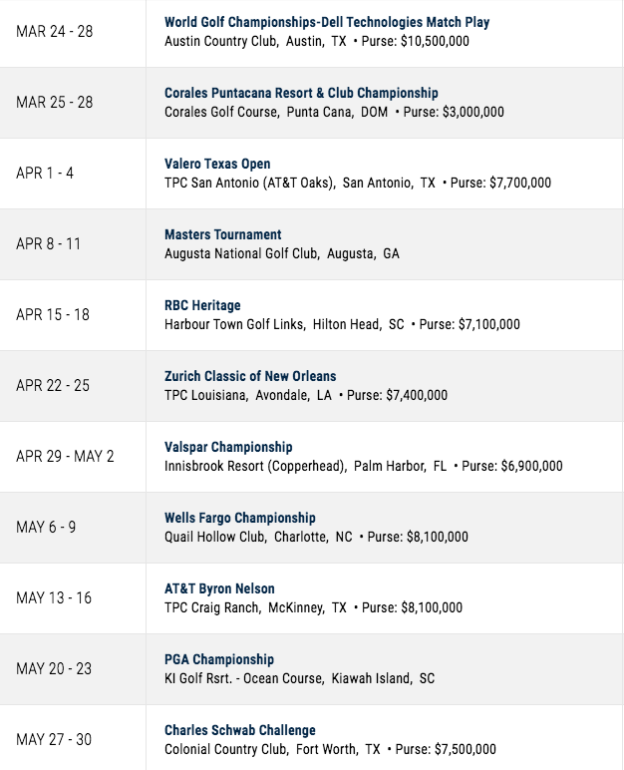The width and height of the screenshot is (624, 770).
Task: Open the Charles Schwab Challenge link
Action: 240,730
